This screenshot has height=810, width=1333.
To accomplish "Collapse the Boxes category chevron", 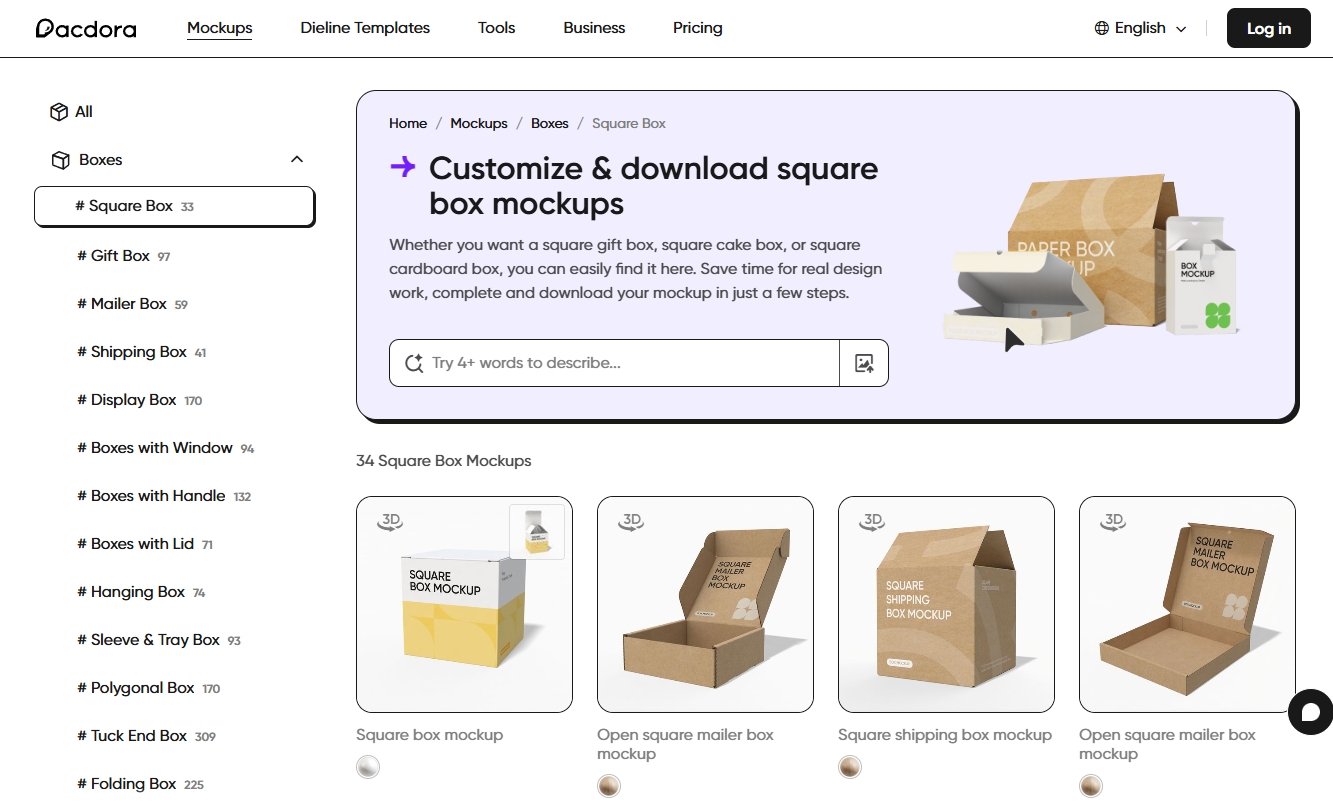I will pos(296,160).
